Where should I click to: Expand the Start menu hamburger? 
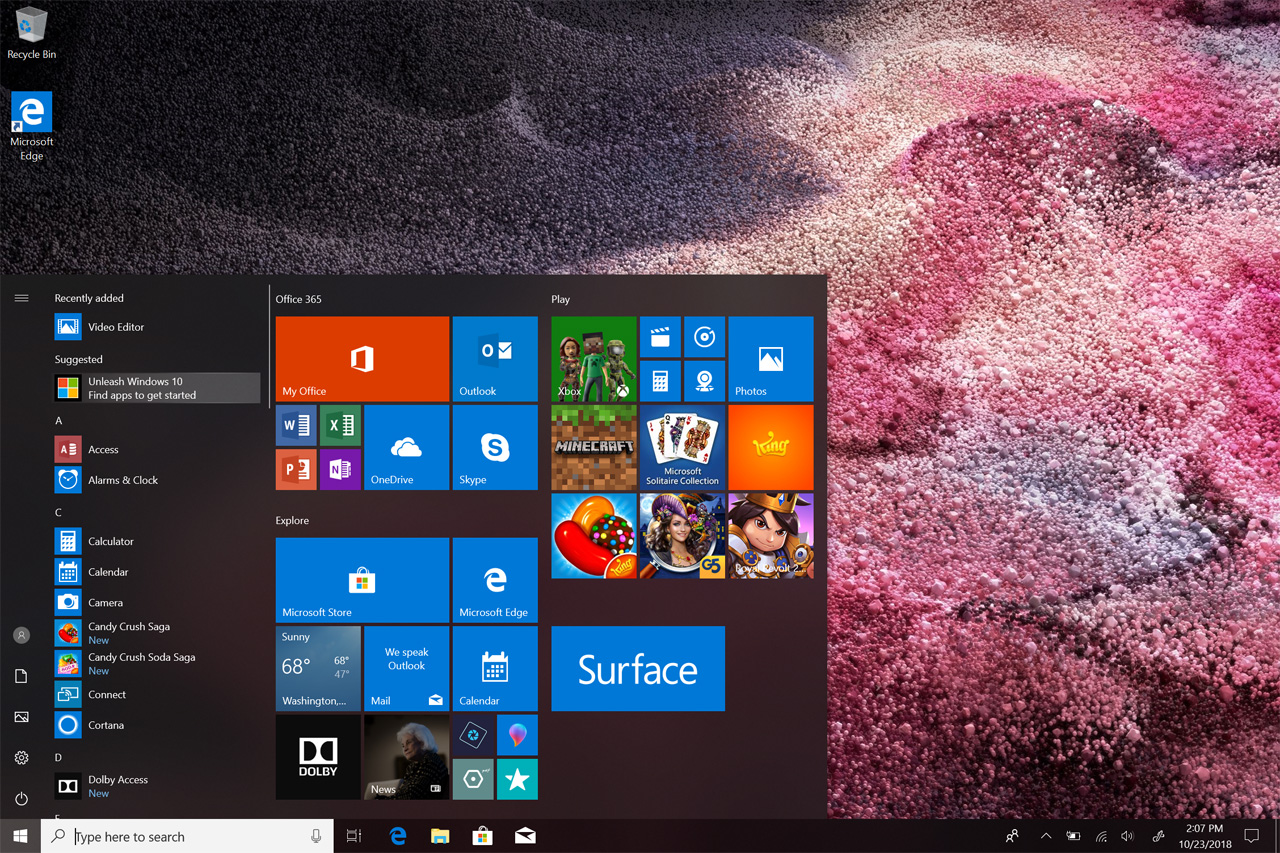[21, 298]
